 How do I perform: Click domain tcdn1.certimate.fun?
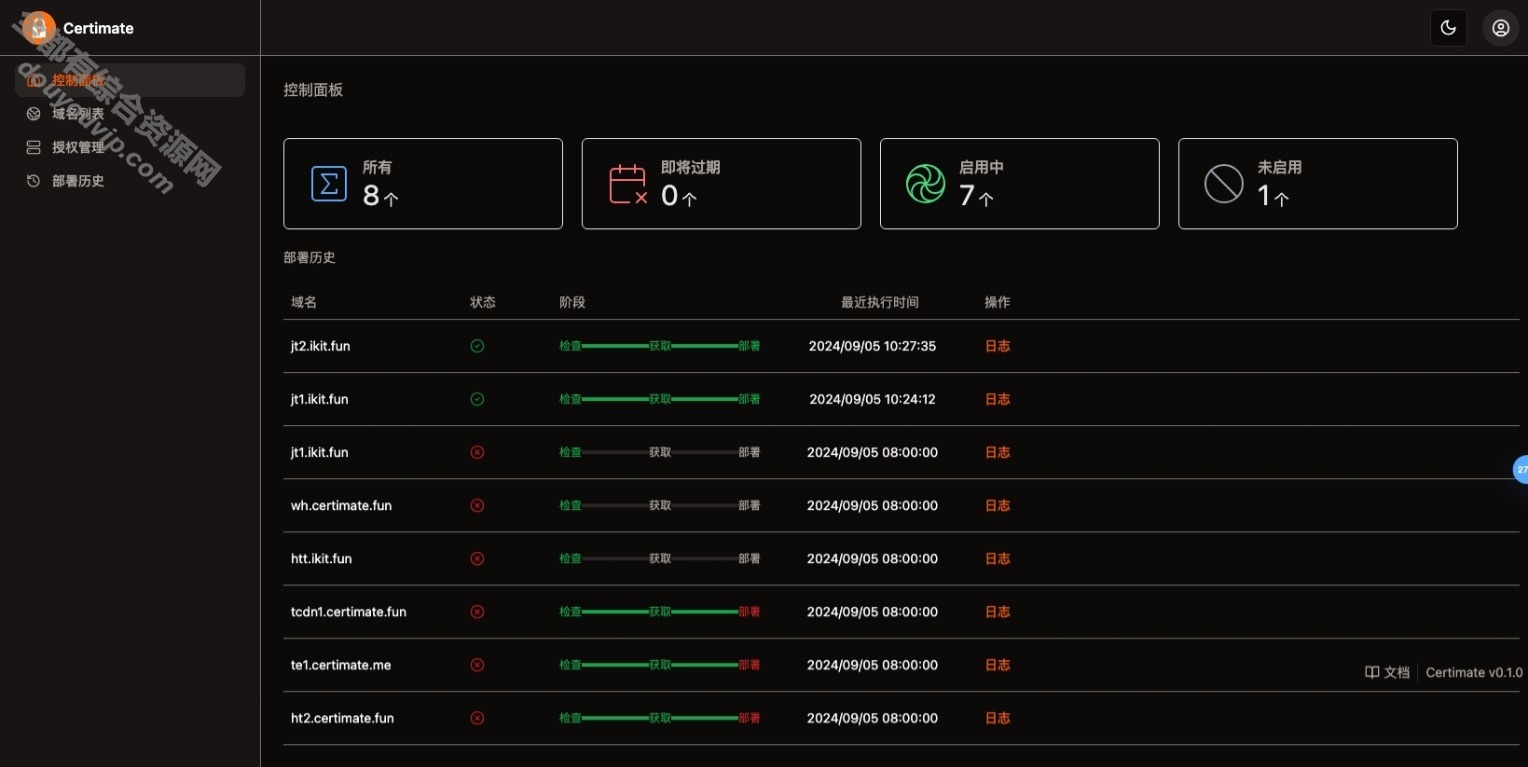tap(348, 611)
